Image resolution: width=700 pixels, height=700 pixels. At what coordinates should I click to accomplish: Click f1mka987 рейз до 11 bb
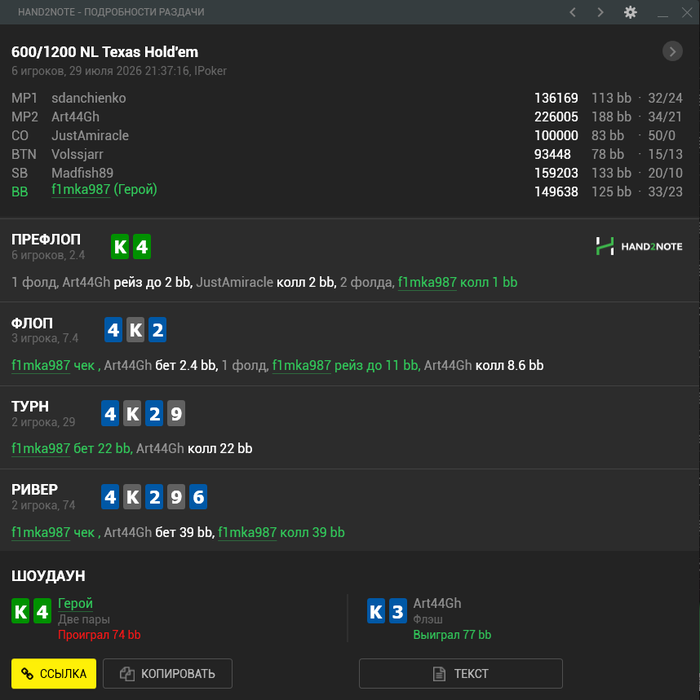coord(346,365)
